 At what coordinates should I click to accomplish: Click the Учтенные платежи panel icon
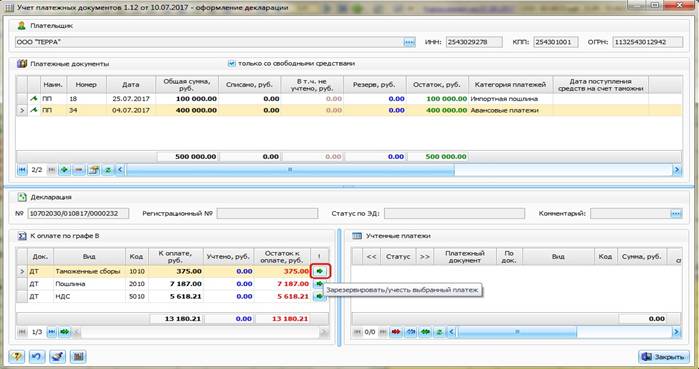tap(357, 236)
